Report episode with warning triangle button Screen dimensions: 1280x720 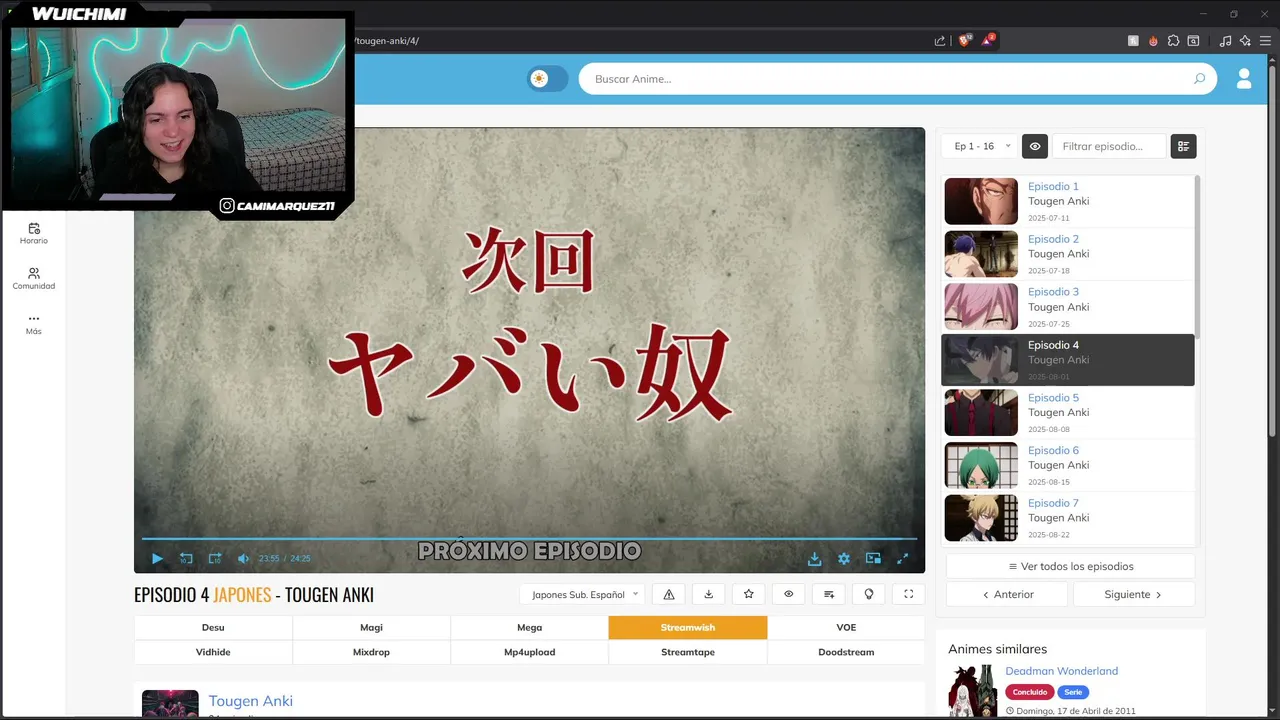pyautogui.click(x=669, y=594)
